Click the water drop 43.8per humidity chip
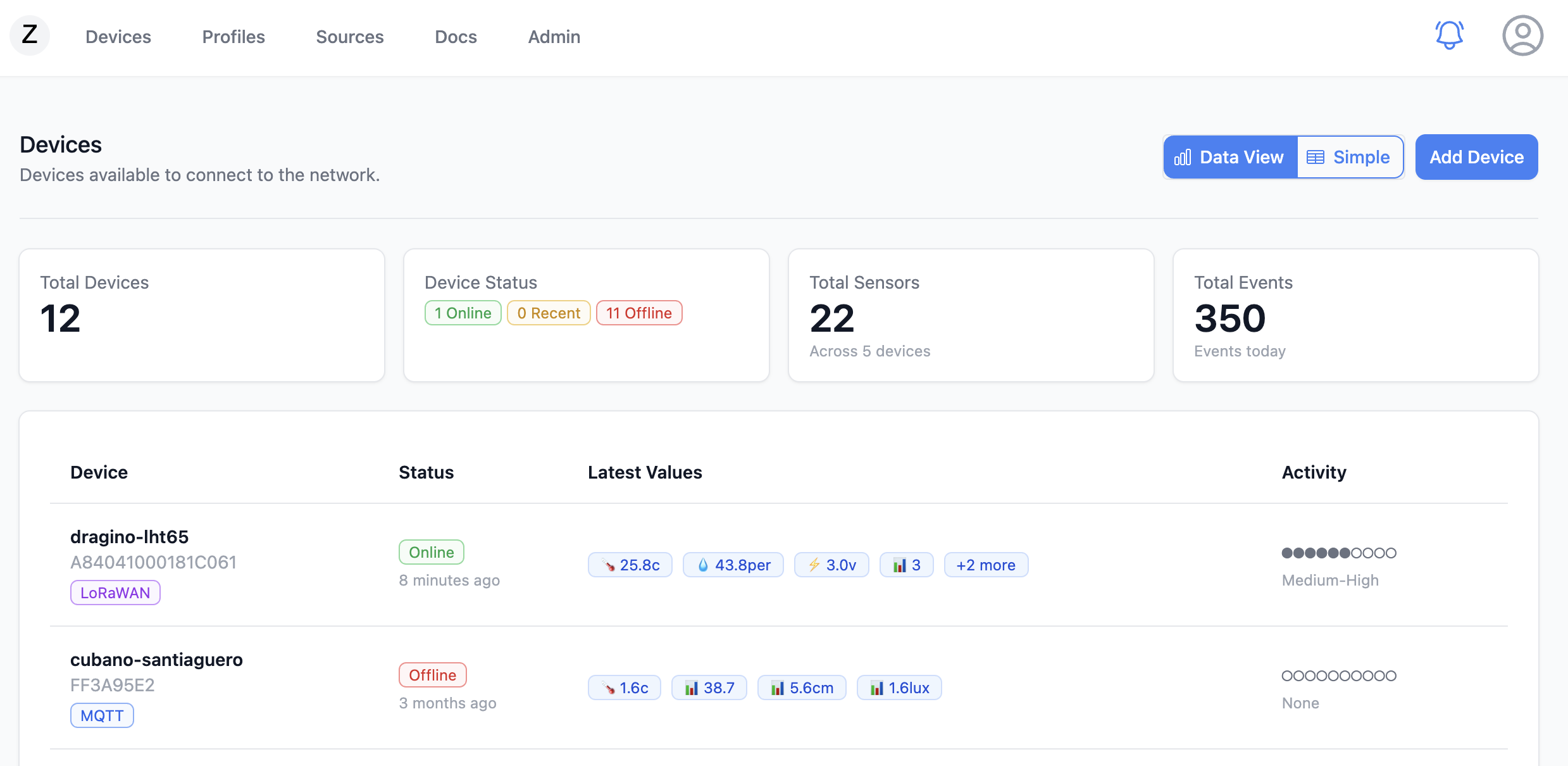The image size is (1568, 766). click(x=733, y=565)
